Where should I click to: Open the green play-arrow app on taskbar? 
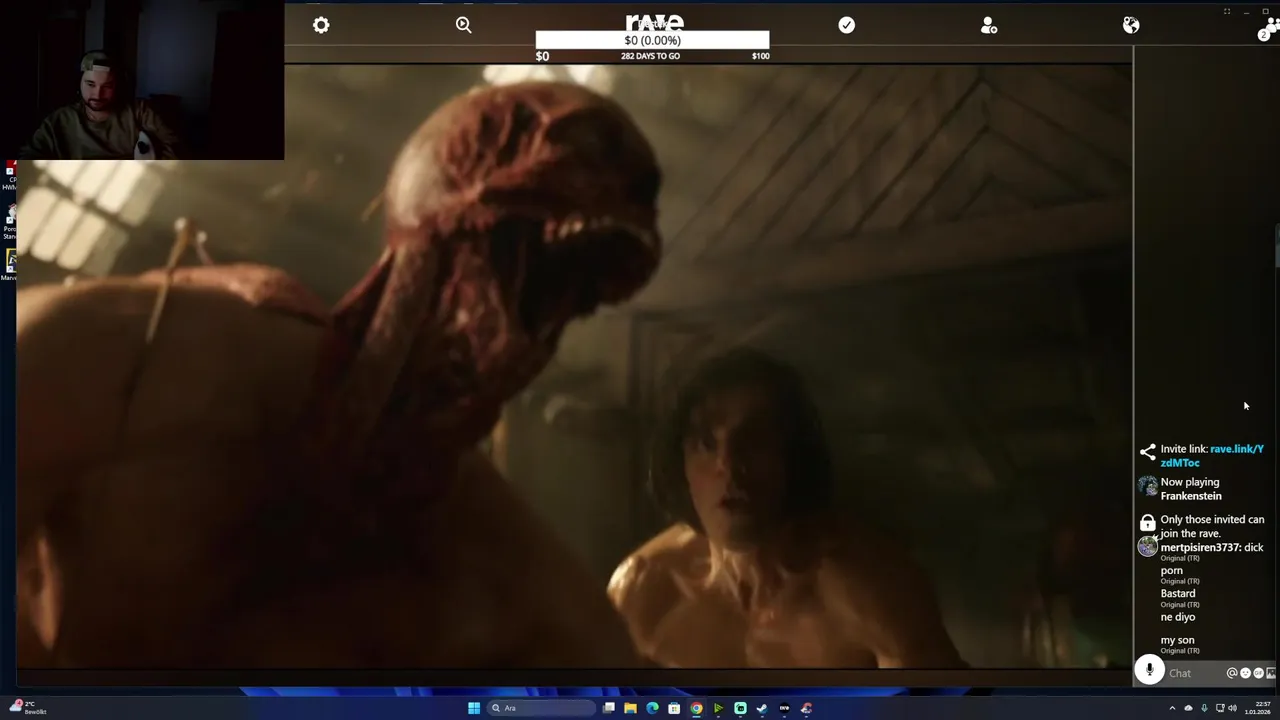[x=718, y=708]
